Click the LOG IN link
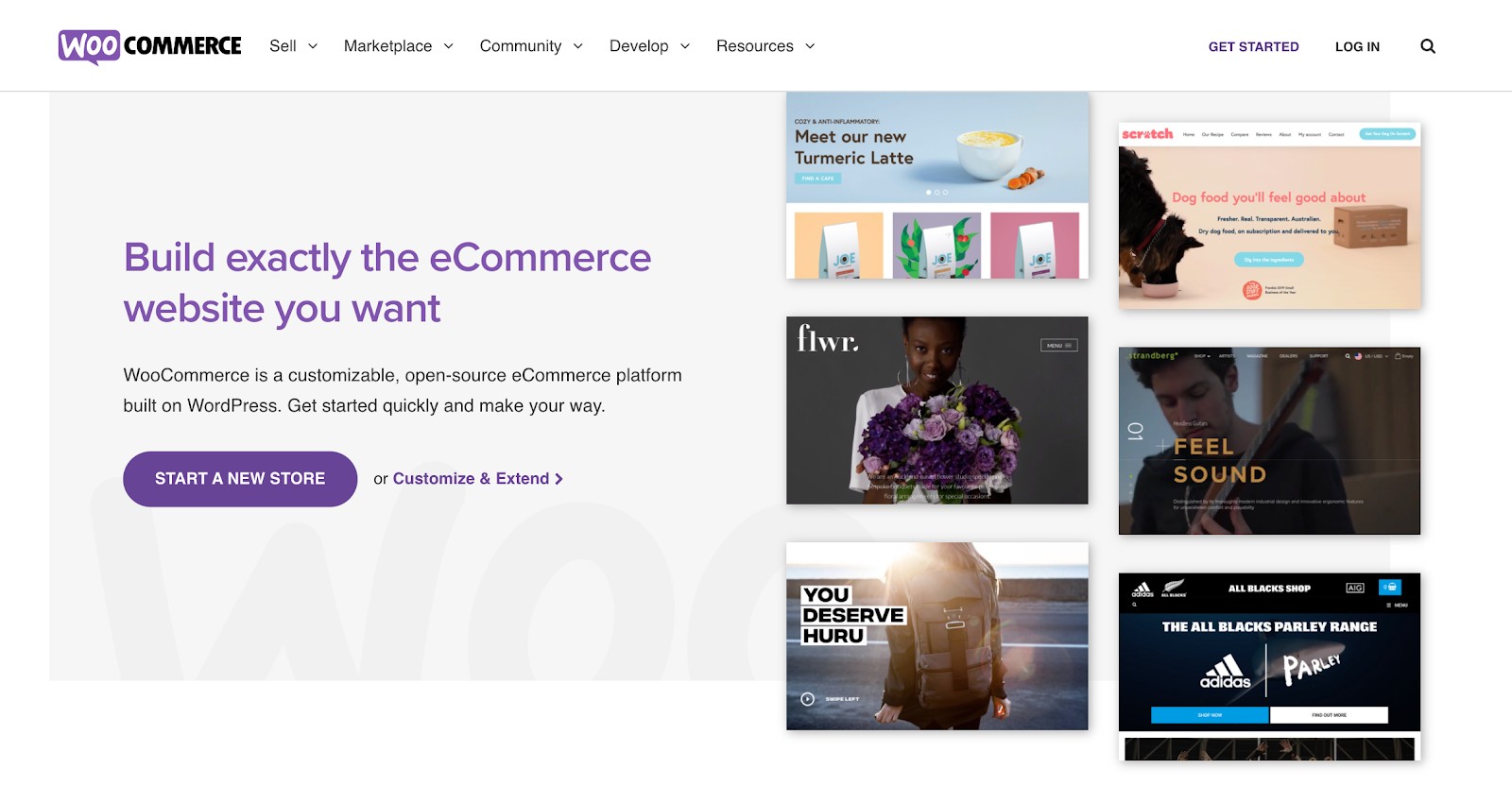This screenshot has height=786, width=1512. (1357, 46)
